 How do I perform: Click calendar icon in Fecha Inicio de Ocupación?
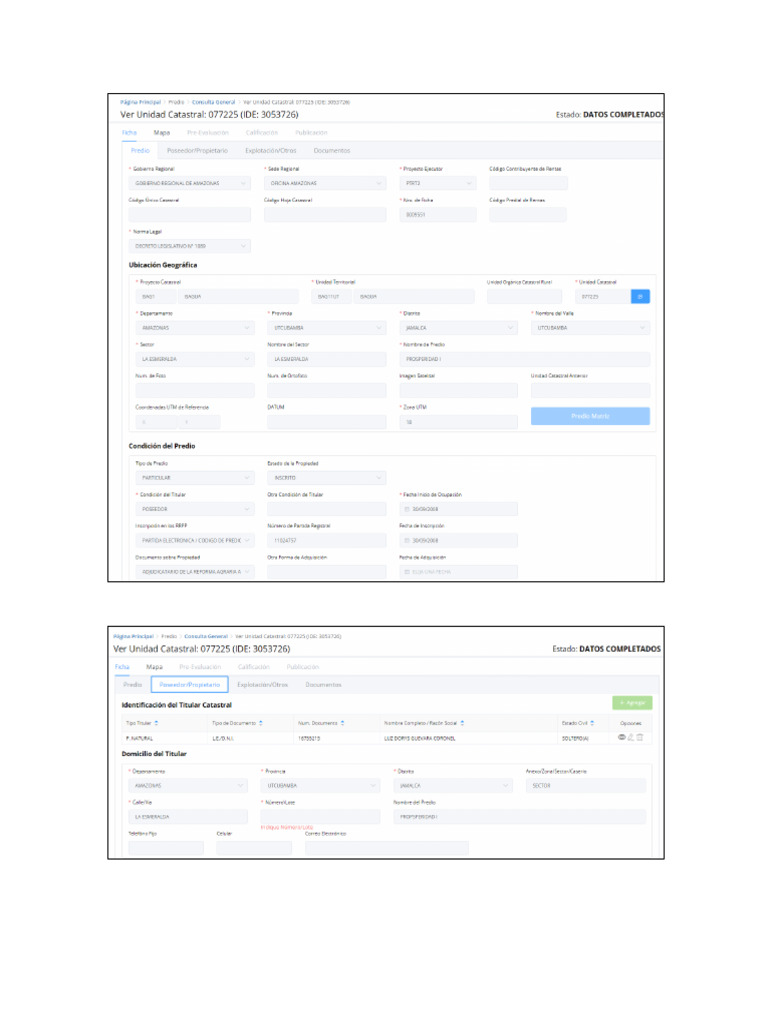click(x=407, y=509)
